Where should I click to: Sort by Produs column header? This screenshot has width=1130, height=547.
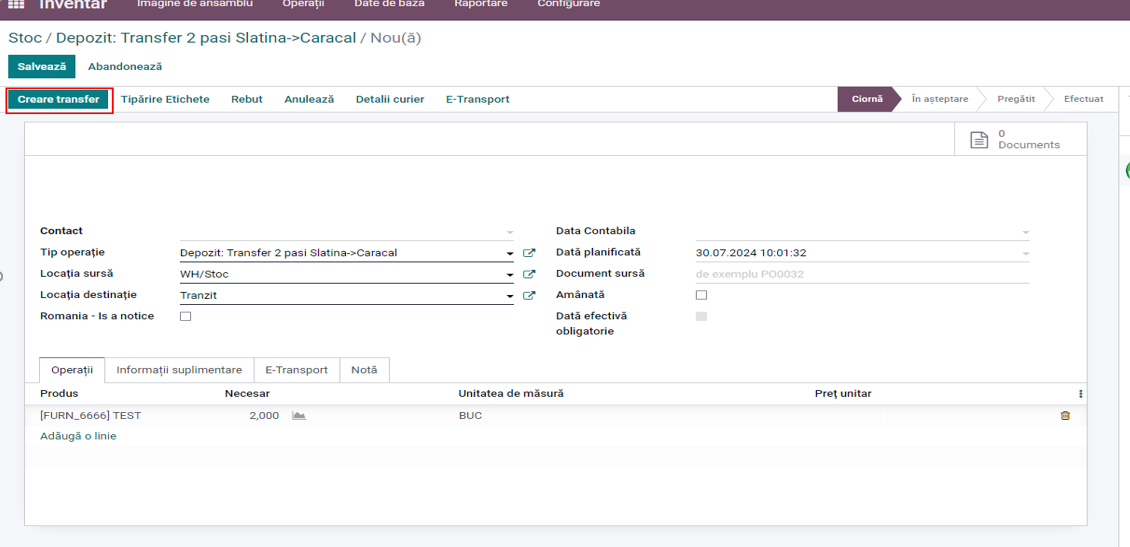pyautogui.click(x=59, y=393)
